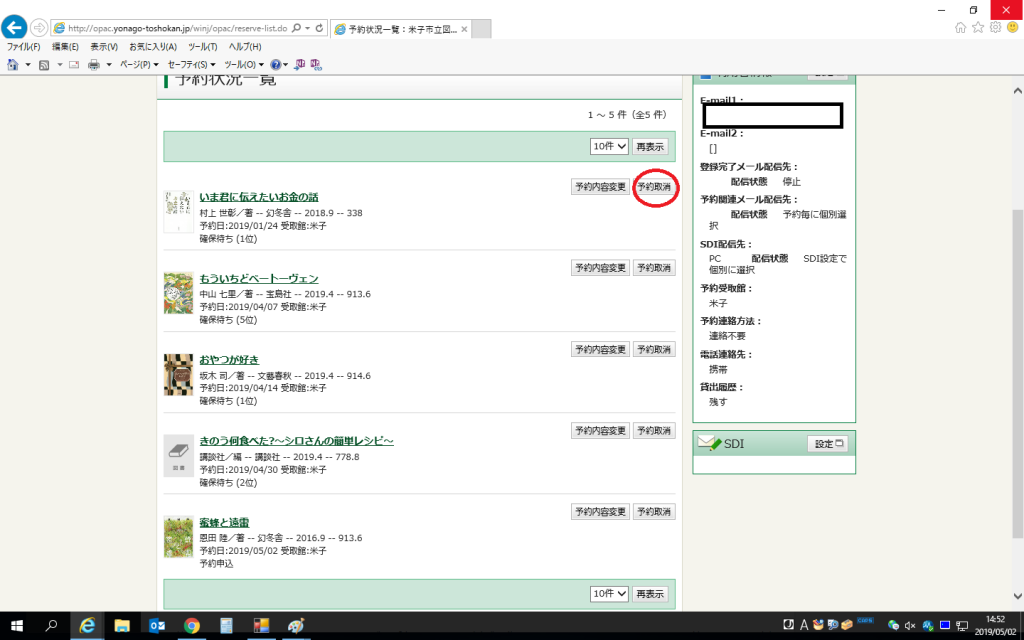The height and width of the screenshot is (640, 1024).
Task: Open the bottom 10件 results-per-page dropdown
Action: [609, 594]
